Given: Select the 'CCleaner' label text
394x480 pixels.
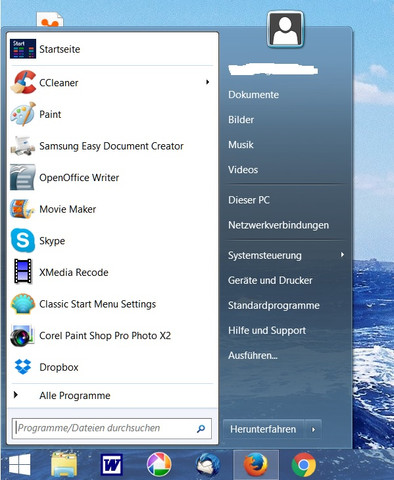Looking at the screenshot, I should tap(59, 82).
